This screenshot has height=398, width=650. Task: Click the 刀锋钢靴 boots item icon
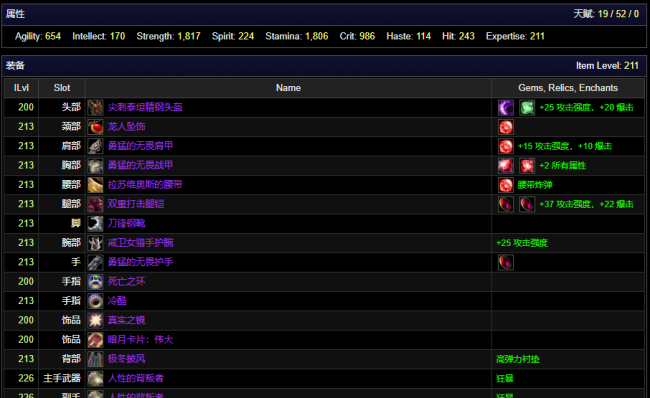(x=95, y=224)
